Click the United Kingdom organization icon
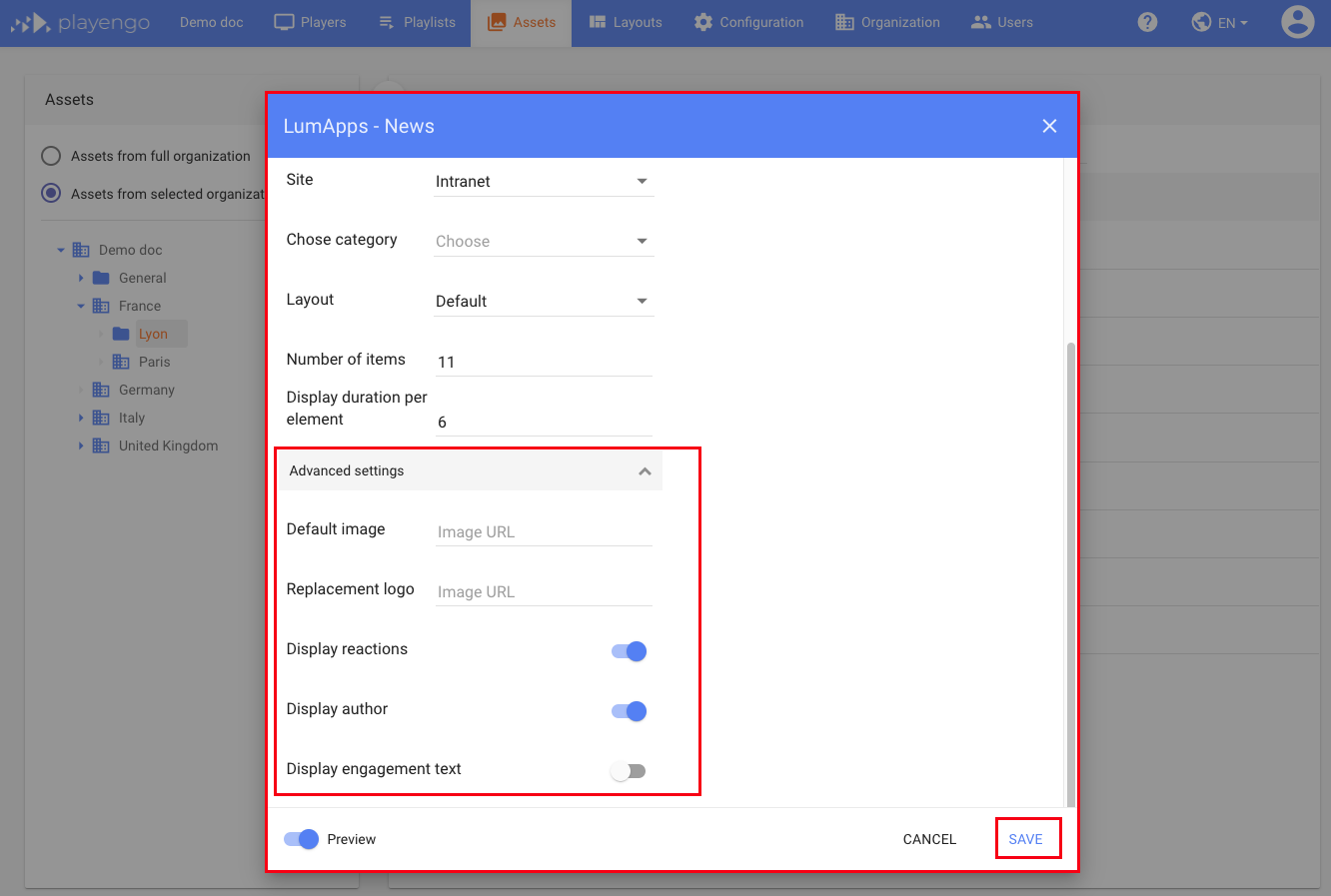The image size is (1331, 896). tap(101, 446)
